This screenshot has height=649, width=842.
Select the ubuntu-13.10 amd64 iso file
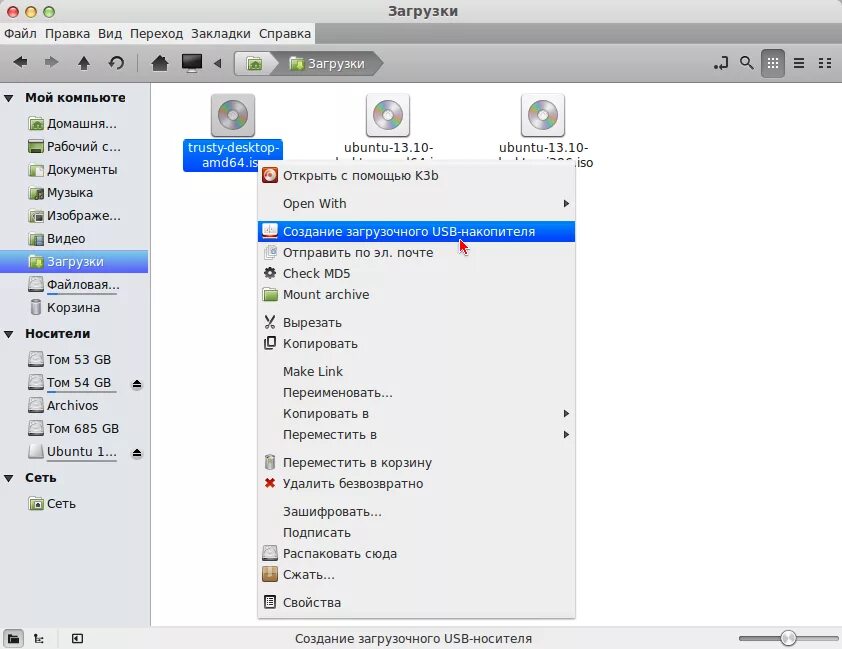388,115
